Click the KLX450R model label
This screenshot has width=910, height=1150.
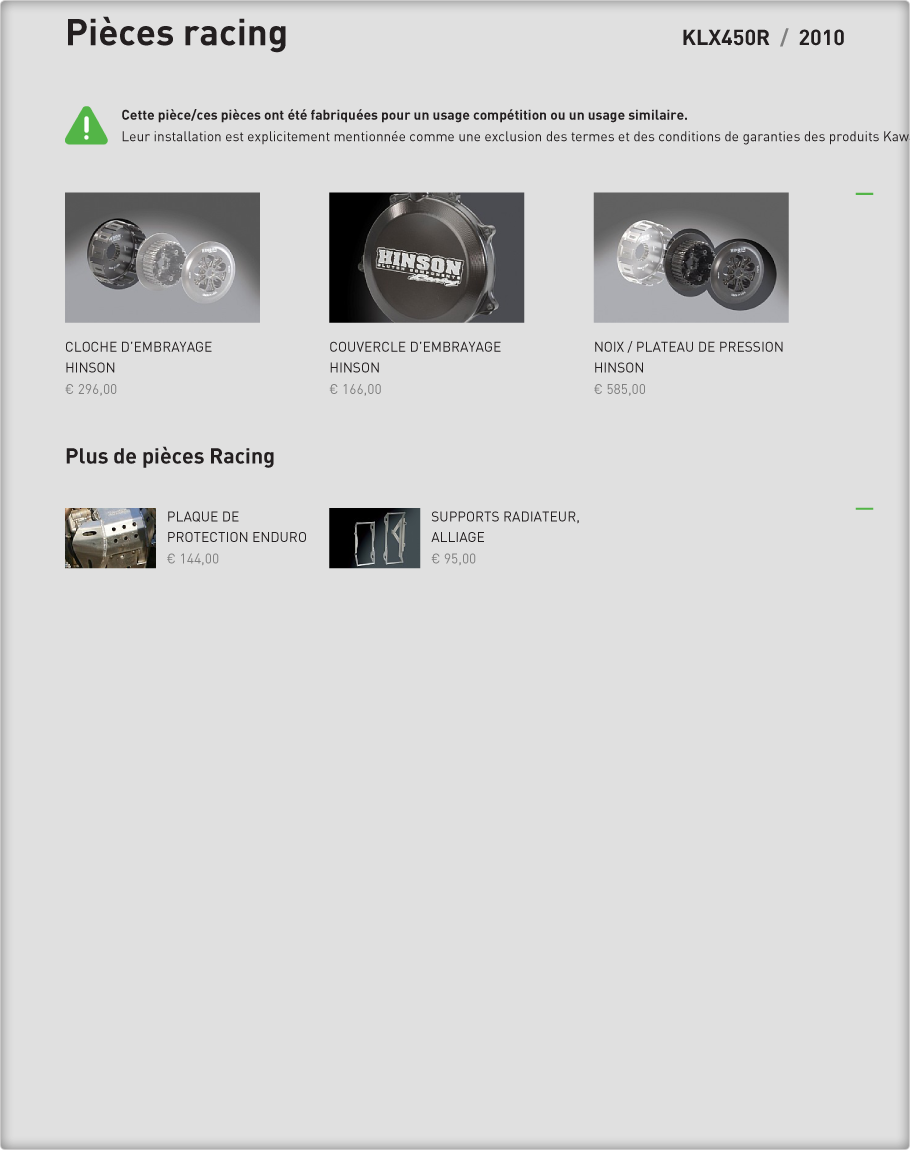[x=726, y=38]
